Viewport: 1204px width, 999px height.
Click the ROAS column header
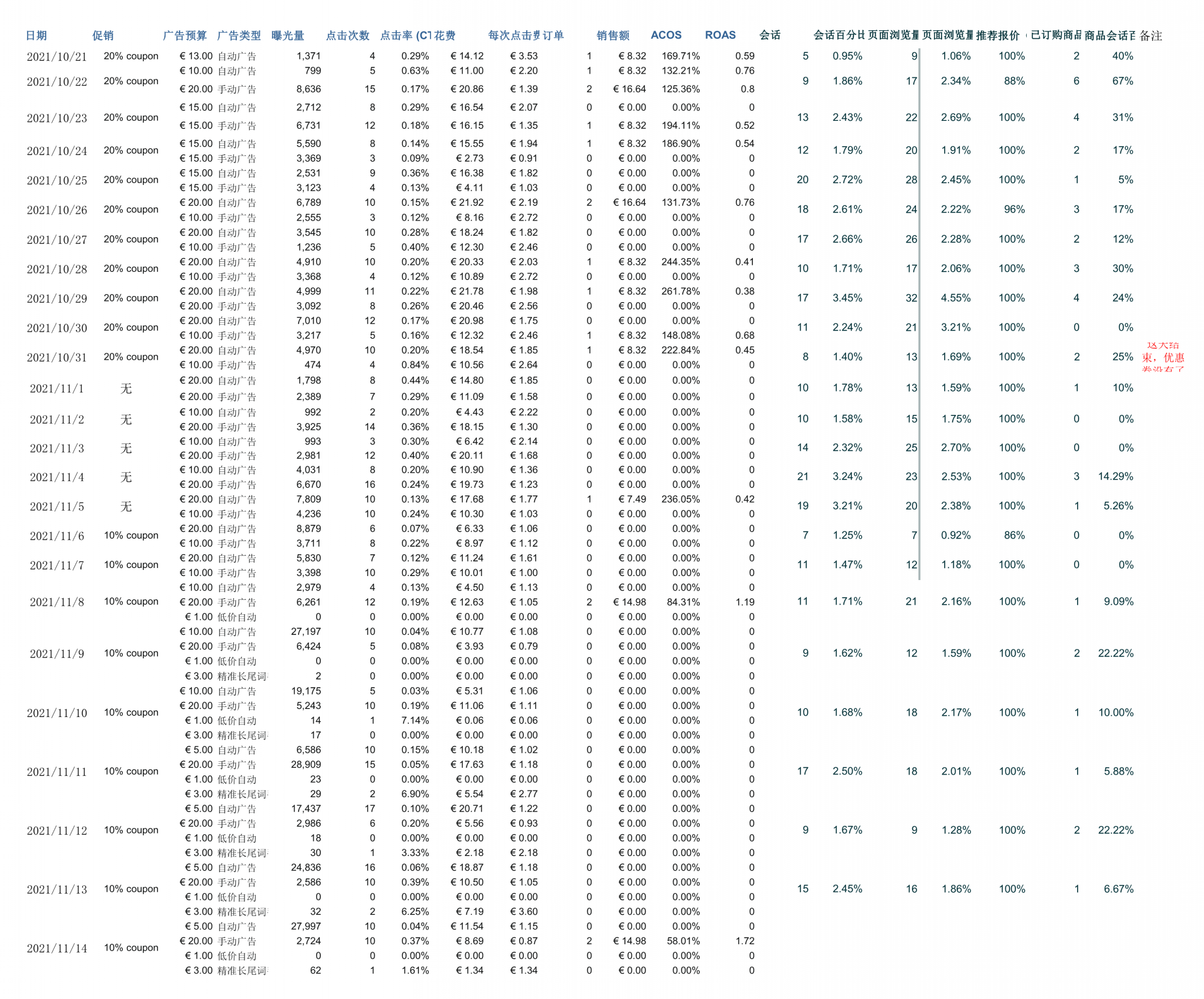(x=720, y=35)
